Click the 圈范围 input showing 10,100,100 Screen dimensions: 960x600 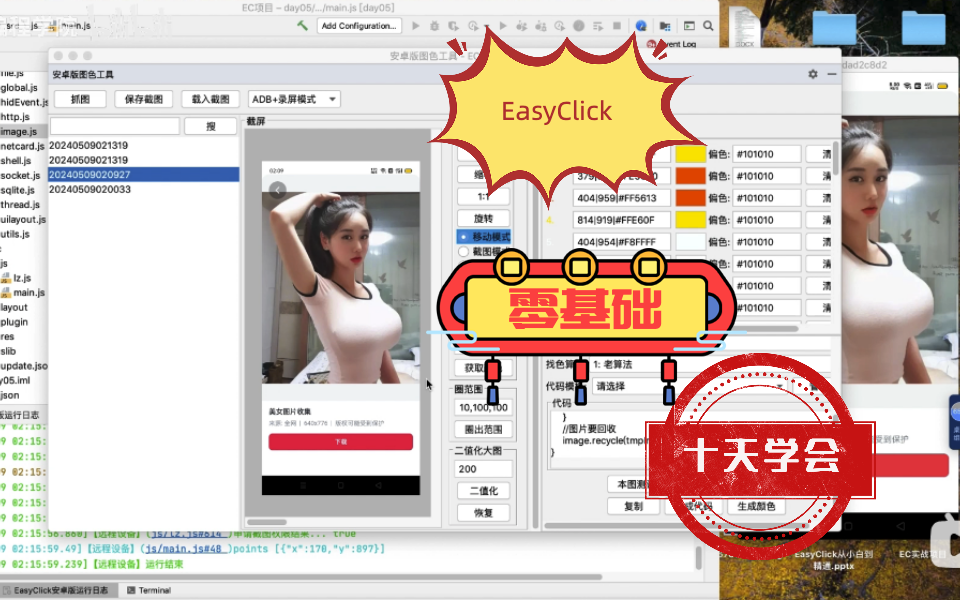[x=483, y=407]
